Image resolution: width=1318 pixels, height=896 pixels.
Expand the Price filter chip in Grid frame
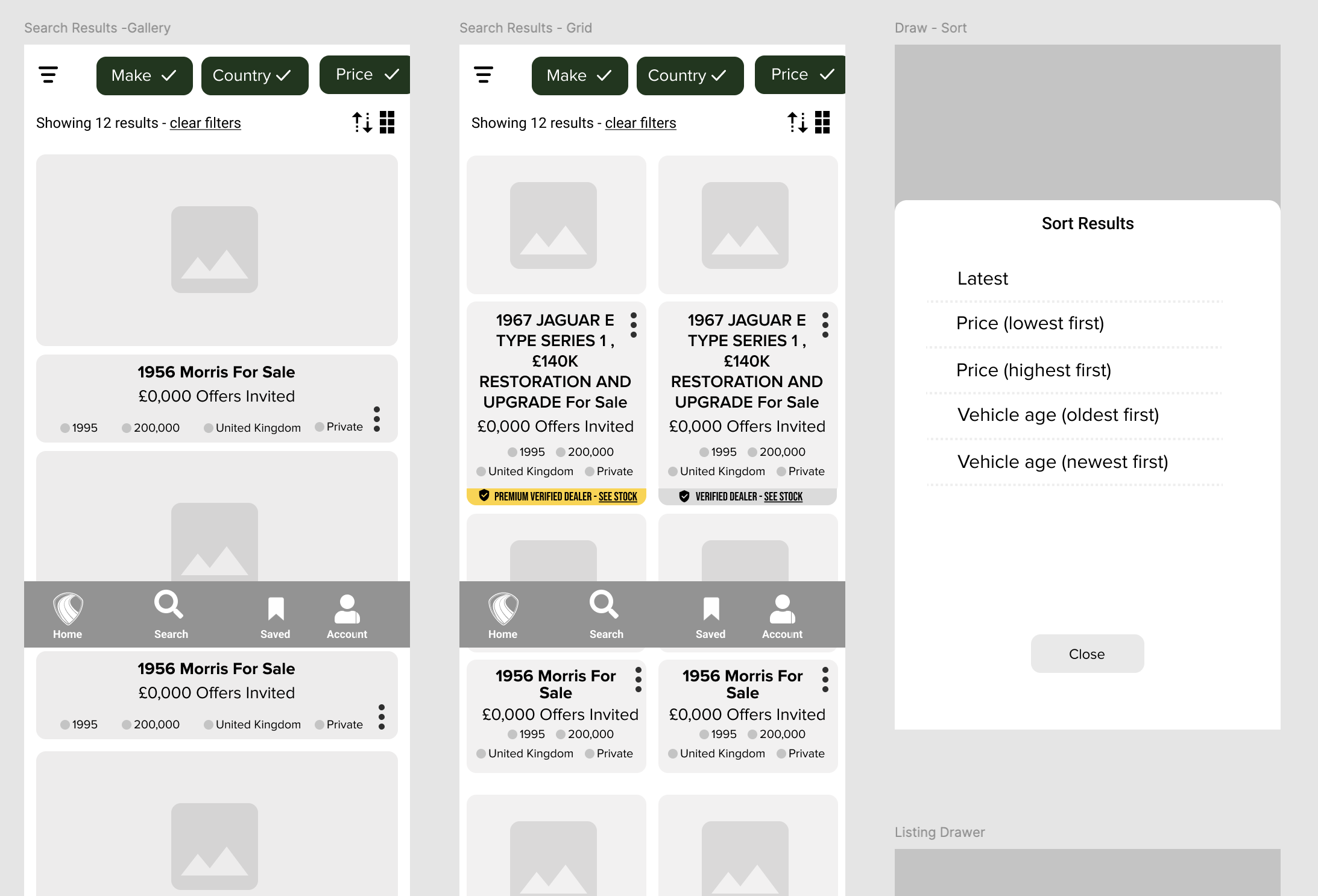pyautogui.click(x=800, y=75)
